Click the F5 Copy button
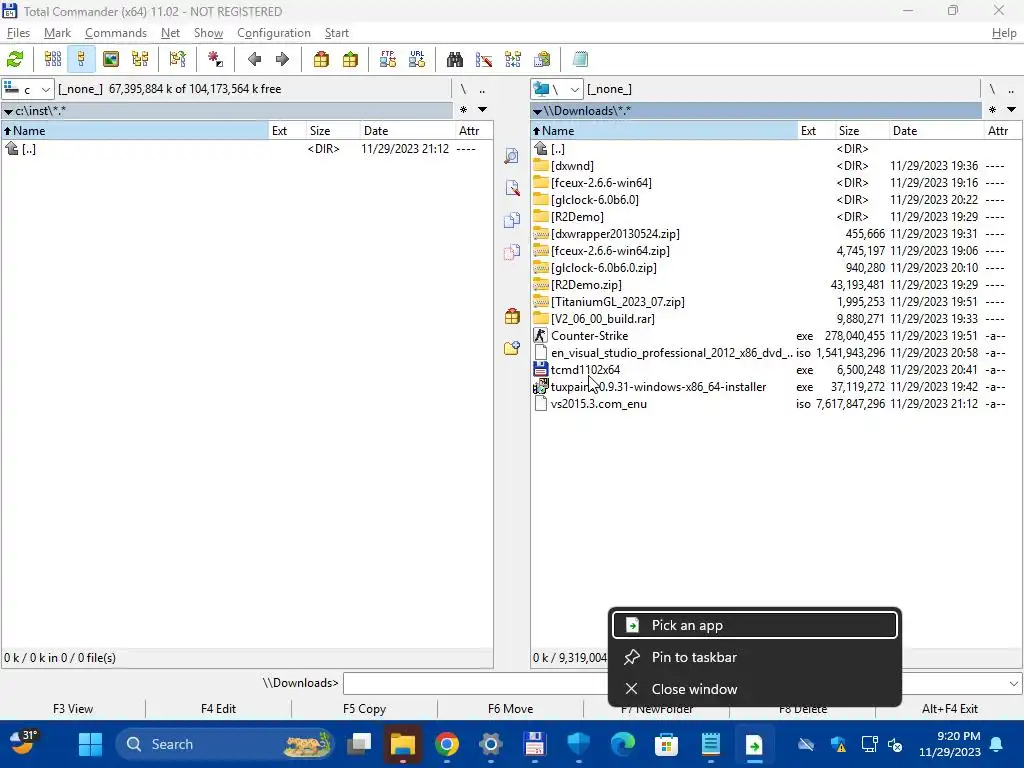The image size is (1024, 768). pos(364,709)
